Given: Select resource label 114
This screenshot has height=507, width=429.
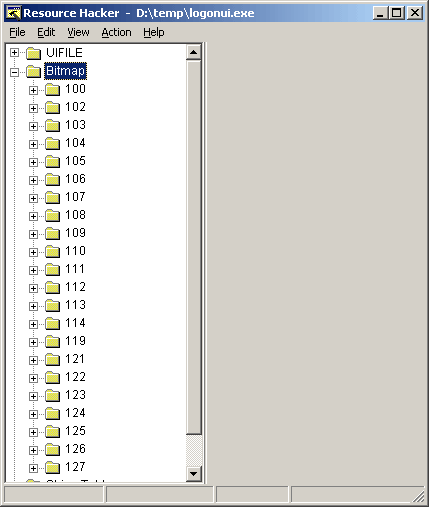Looking at the screenshot, I should pos(75,323).
